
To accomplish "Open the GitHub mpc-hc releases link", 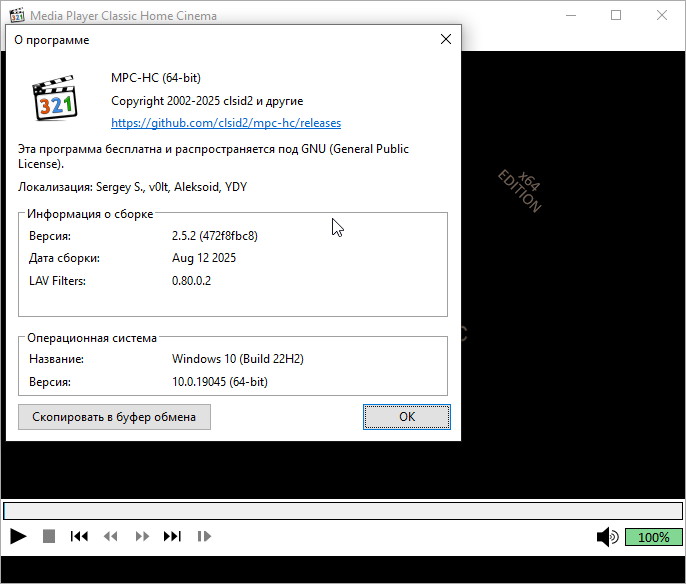I will coord(226,123).
